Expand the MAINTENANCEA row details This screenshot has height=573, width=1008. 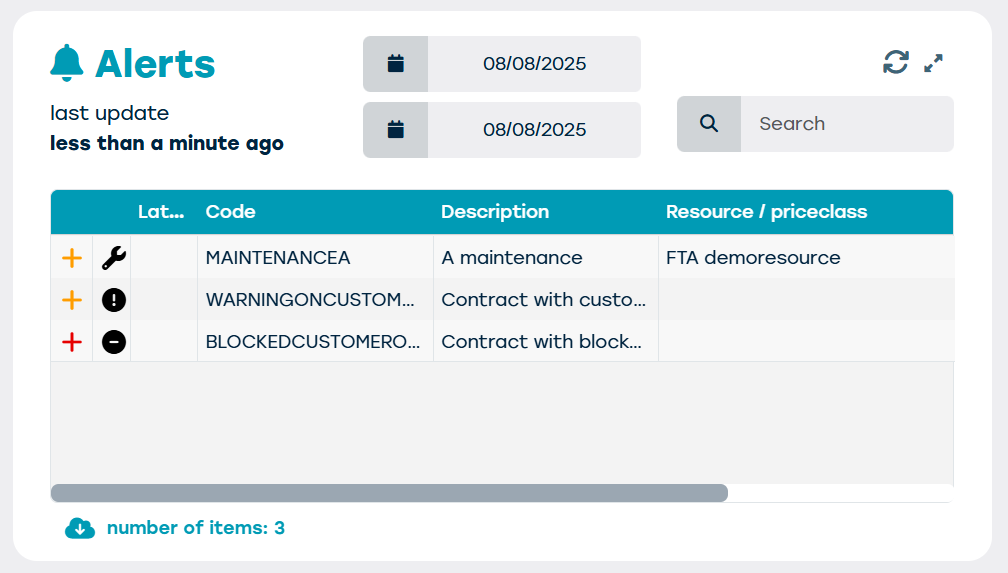[72, 258]
